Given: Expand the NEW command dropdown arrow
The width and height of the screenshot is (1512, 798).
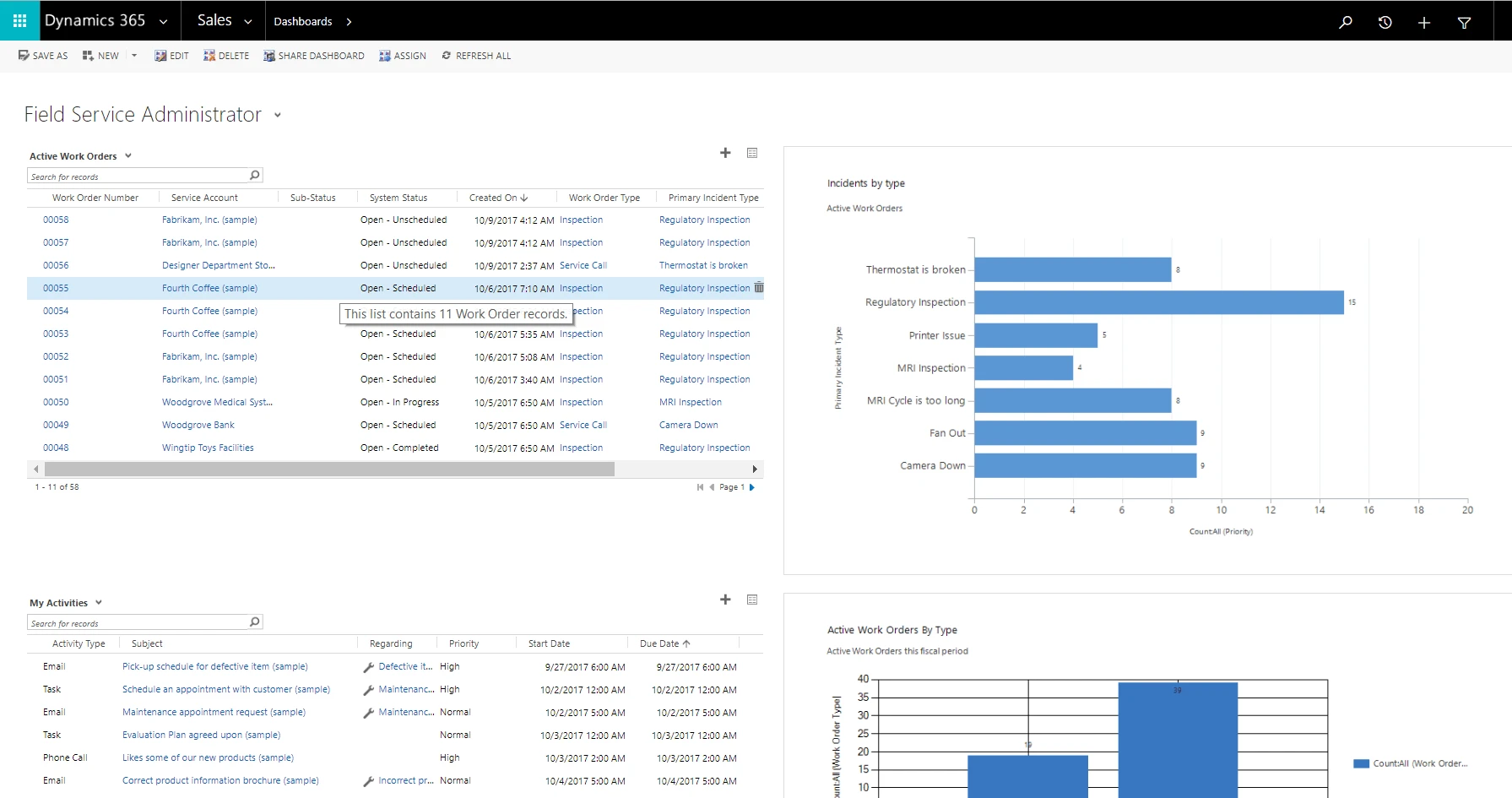Looking at the screenshot, I should click(x=134, y=56).
